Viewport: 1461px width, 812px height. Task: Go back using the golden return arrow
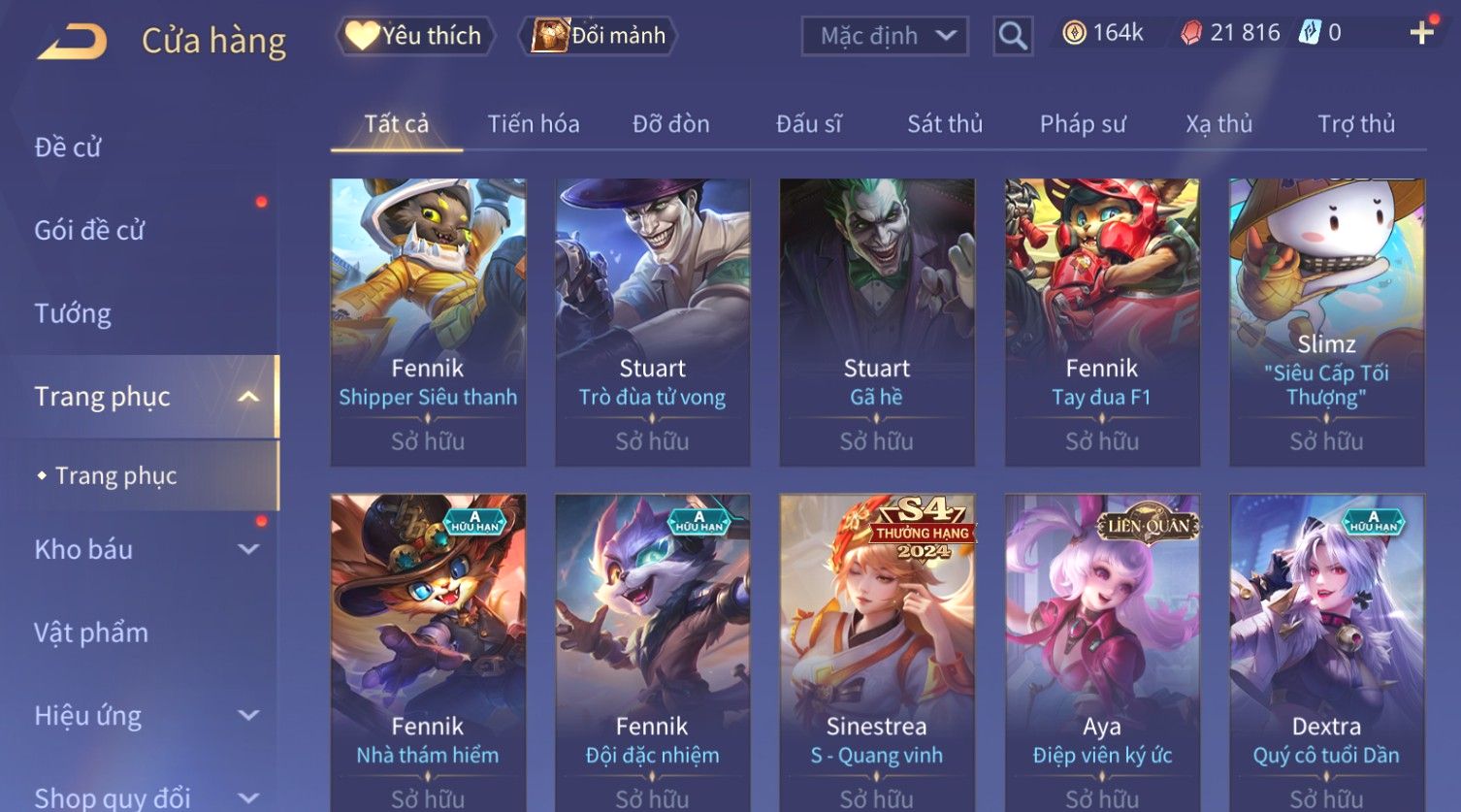point(73,42)
